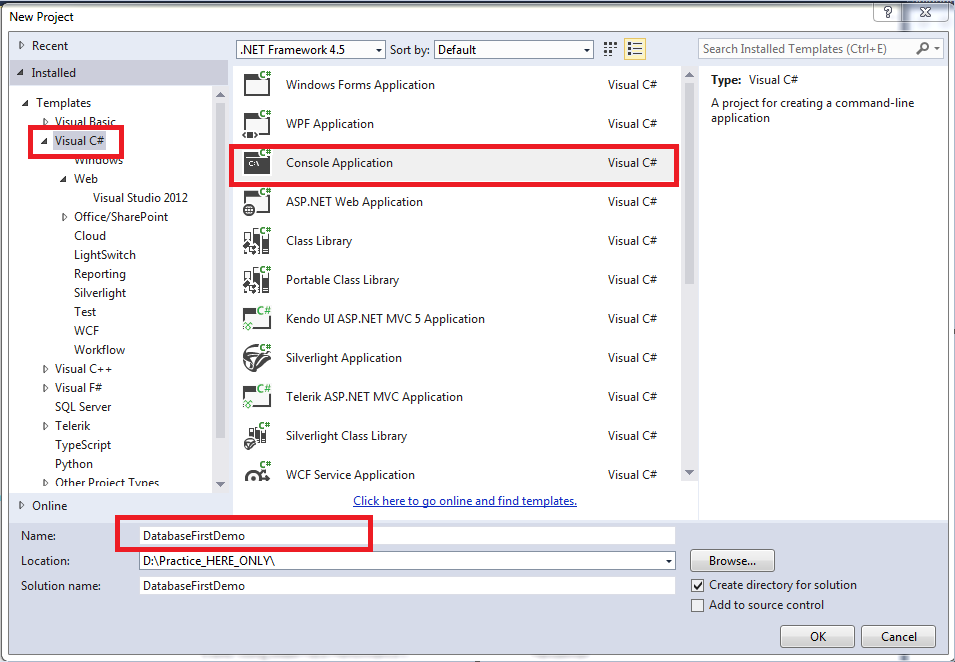Expand the Recent section

tap(22, 45)
